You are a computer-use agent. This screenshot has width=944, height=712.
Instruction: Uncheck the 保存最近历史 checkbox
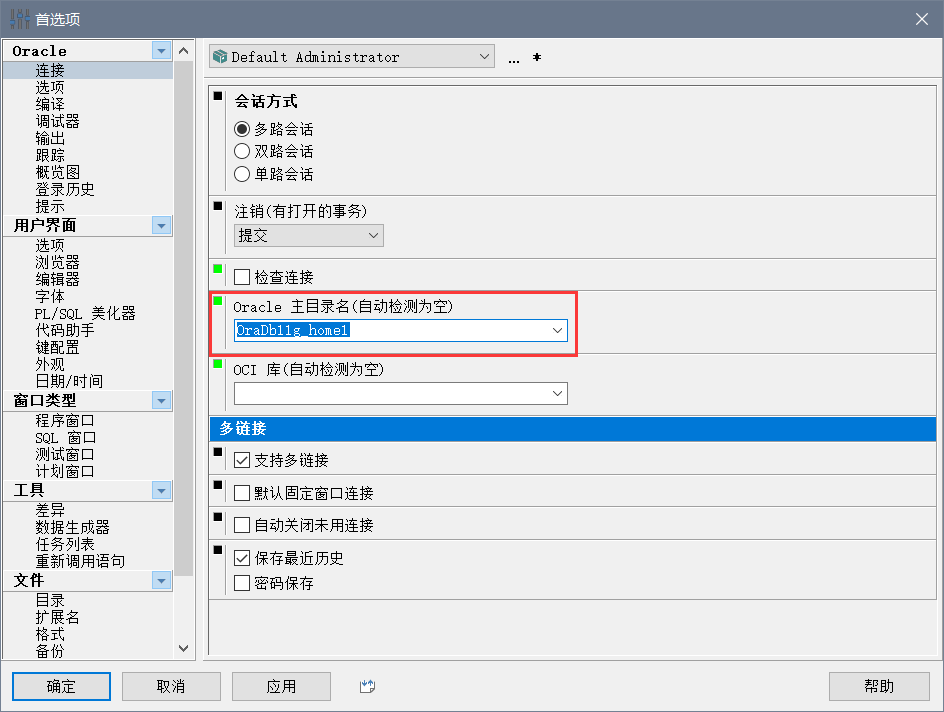tap(242, 558)
